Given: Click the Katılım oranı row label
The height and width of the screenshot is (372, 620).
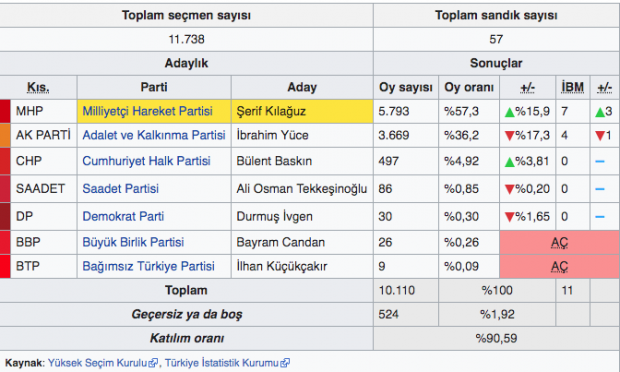Looking at the screenshot, I should 187,338.
